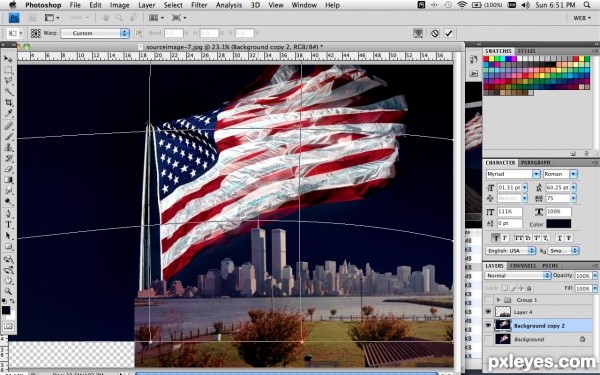Select the Magic Wand tool
The width and height of the screenshot is (600, 375).
(x=8, y=91)
